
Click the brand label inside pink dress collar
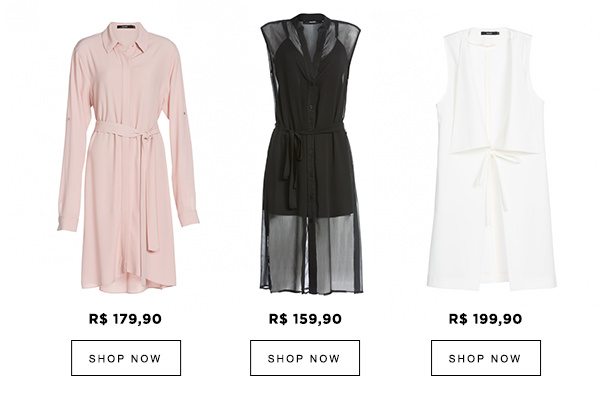click(126, 27)
